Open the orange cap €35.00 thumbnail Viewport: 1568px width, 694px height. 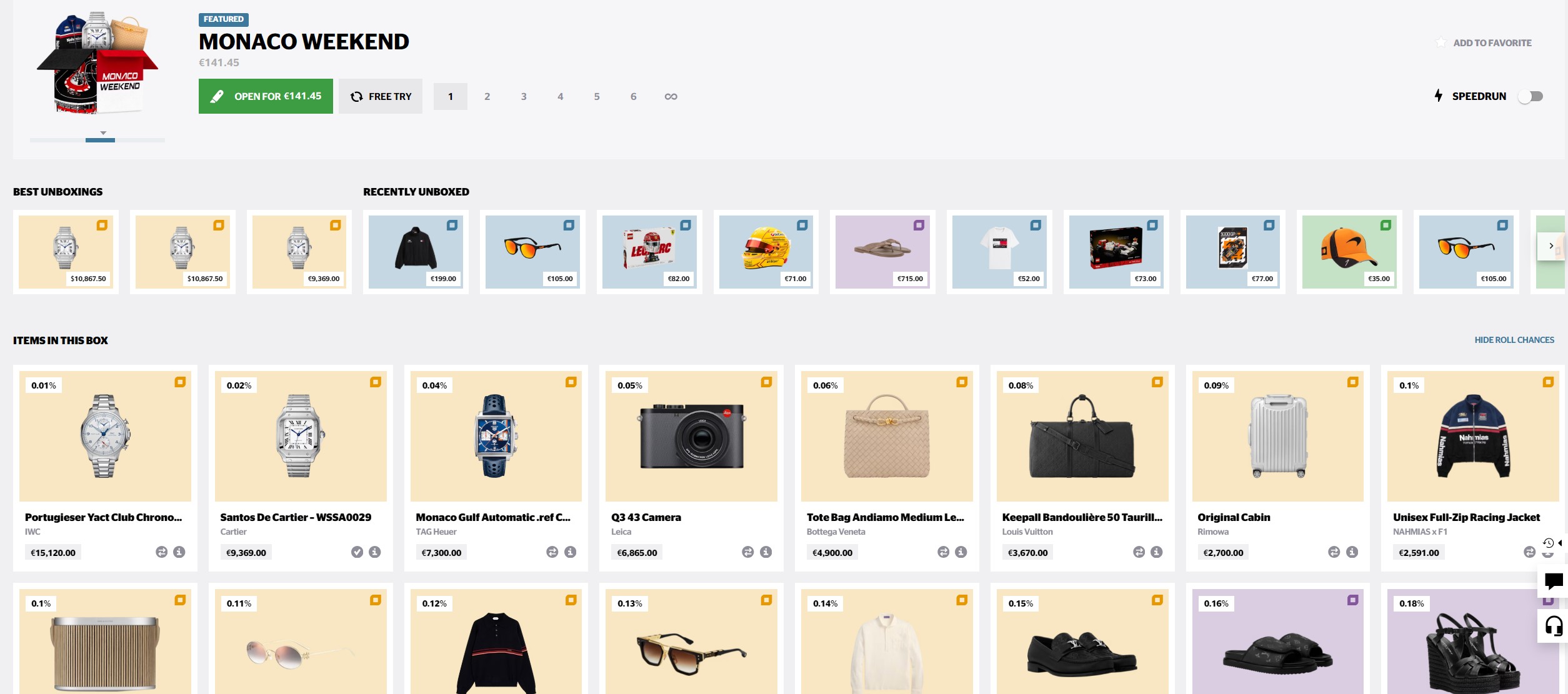(x=1349, y=252)
